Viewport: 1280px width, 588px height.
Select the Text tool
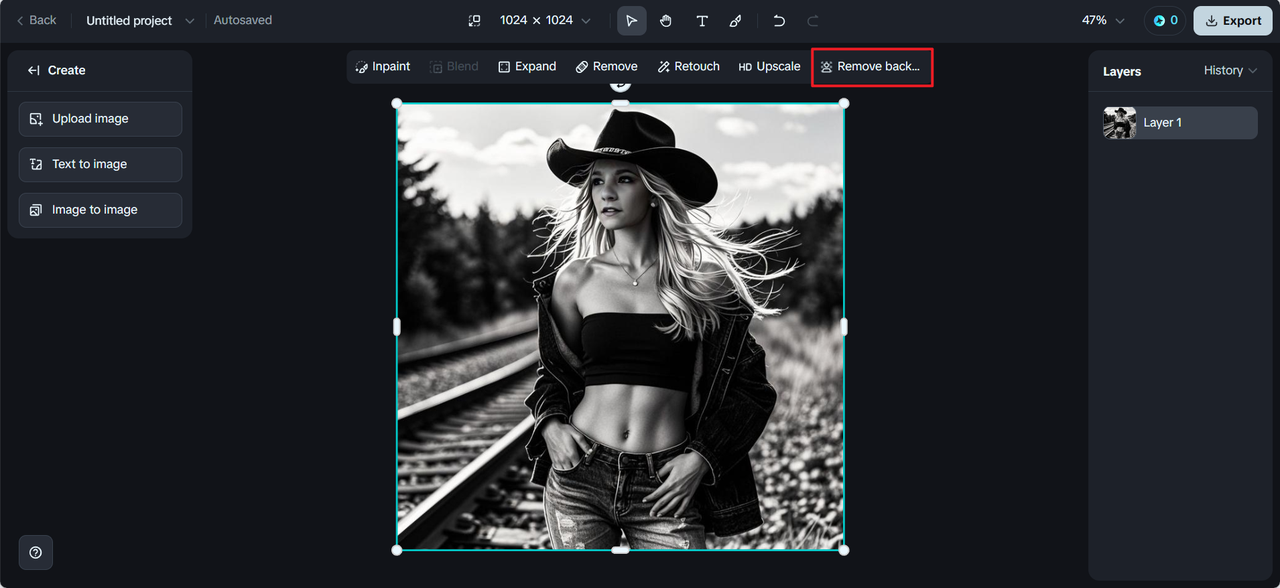pos(702,20)
